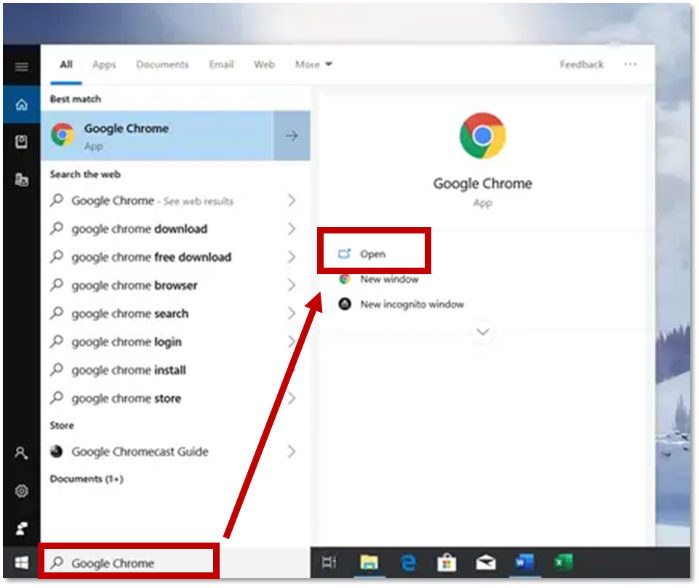This screenshot has height=588, width=699.
Task: Switch to the Web tab
Action: point(264,65)
